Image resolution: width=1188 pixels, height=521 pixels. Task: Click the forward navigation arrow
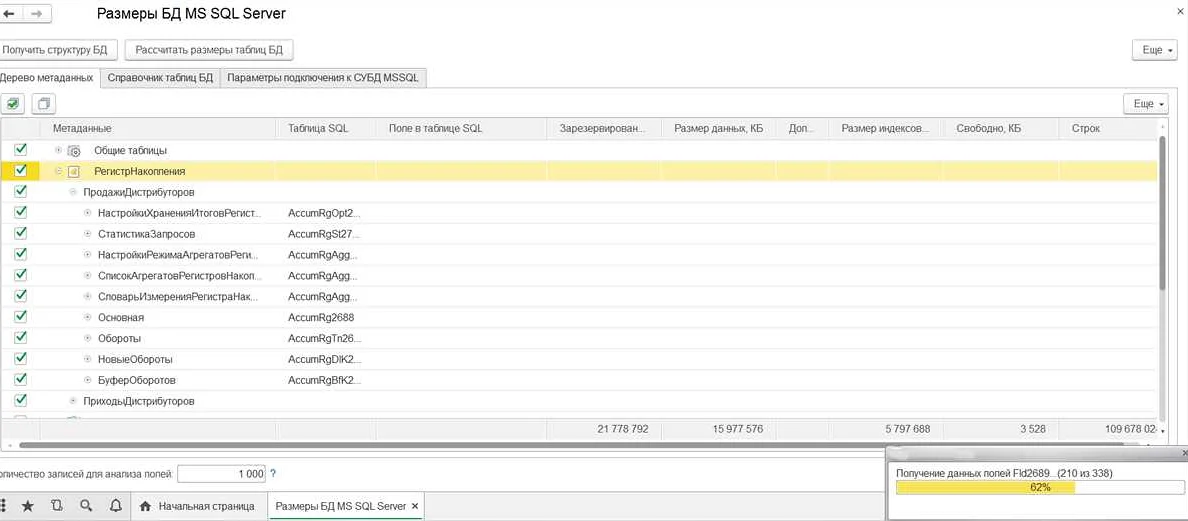coord(37,14)
